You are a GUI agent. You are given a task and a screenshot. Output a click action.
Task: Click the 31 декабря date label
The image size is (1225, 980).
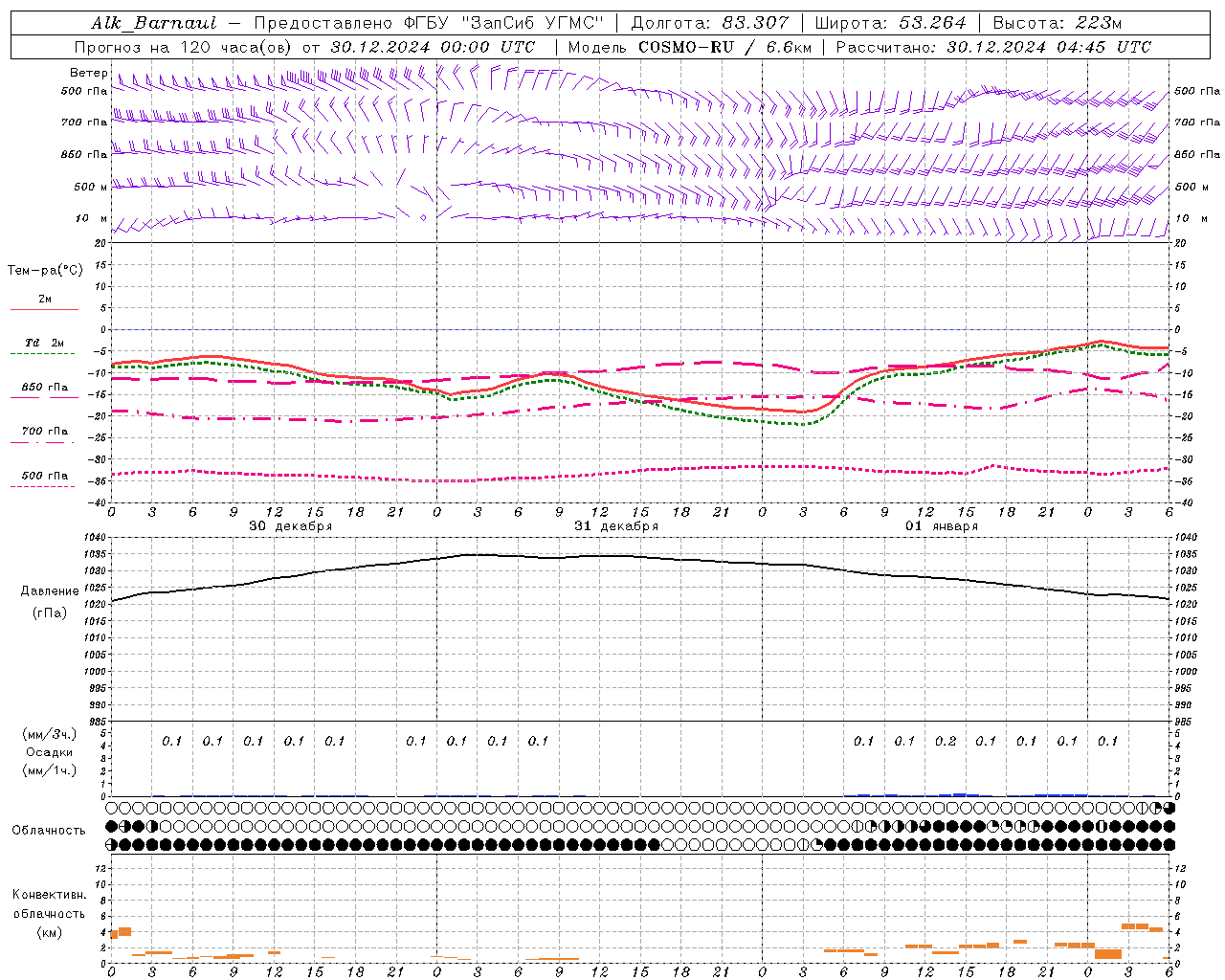click(x=616, y=526)
